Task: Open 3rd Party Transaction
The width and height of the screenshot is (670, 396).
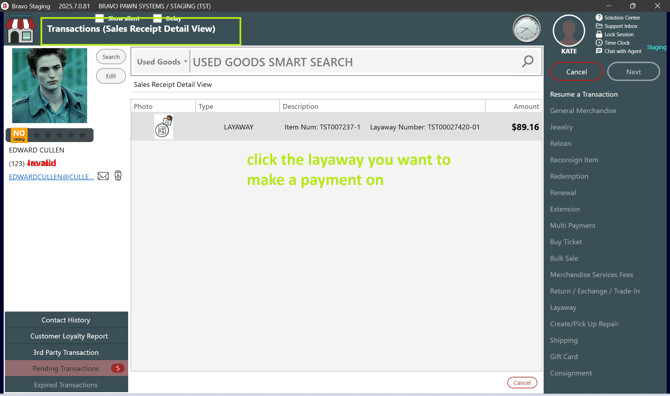Action: tap(66, 352)
